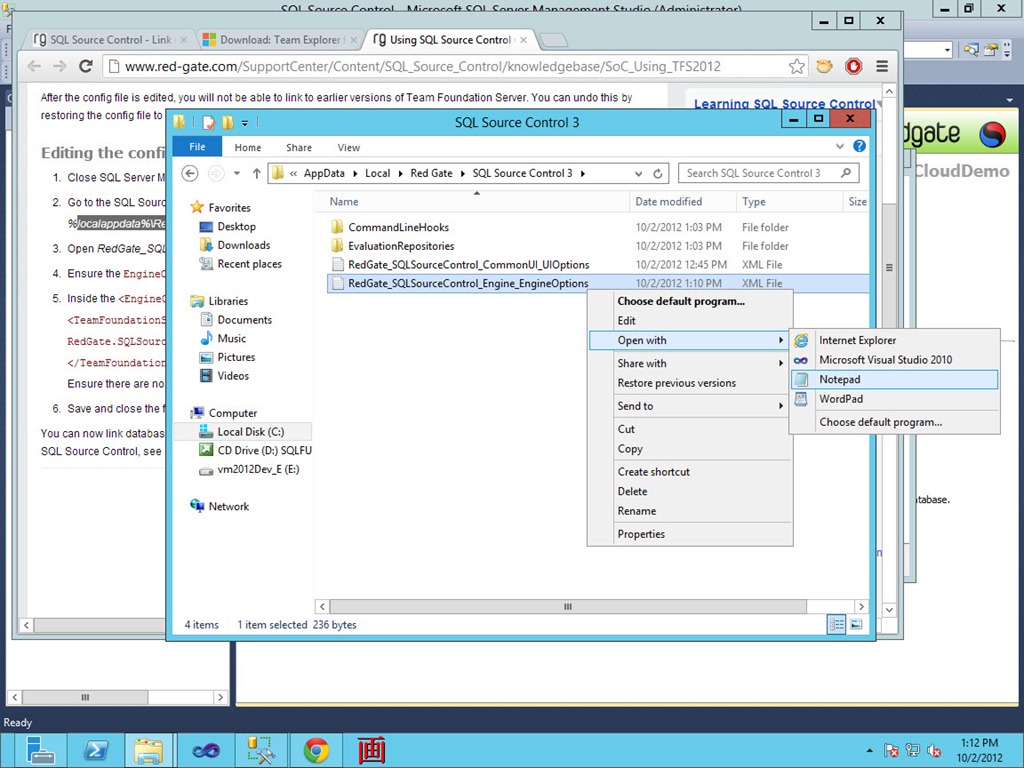1024x768 pixels.
Task: Click Explorer up-one-level arrow
Action: click(257, 173)
